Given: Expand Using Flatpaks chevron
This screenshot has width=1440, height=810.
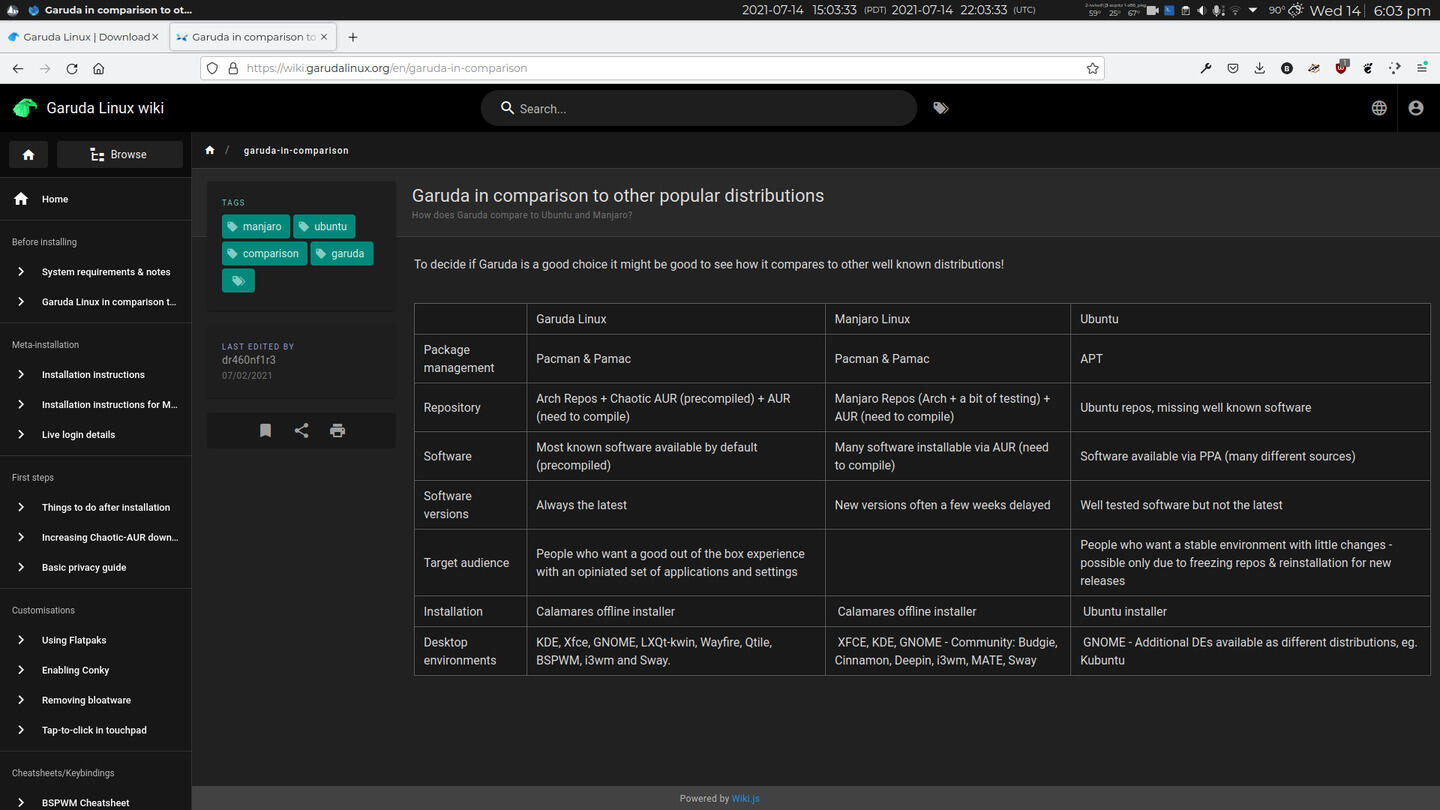Looking at the screenshot, I should (x=21, y=640).
